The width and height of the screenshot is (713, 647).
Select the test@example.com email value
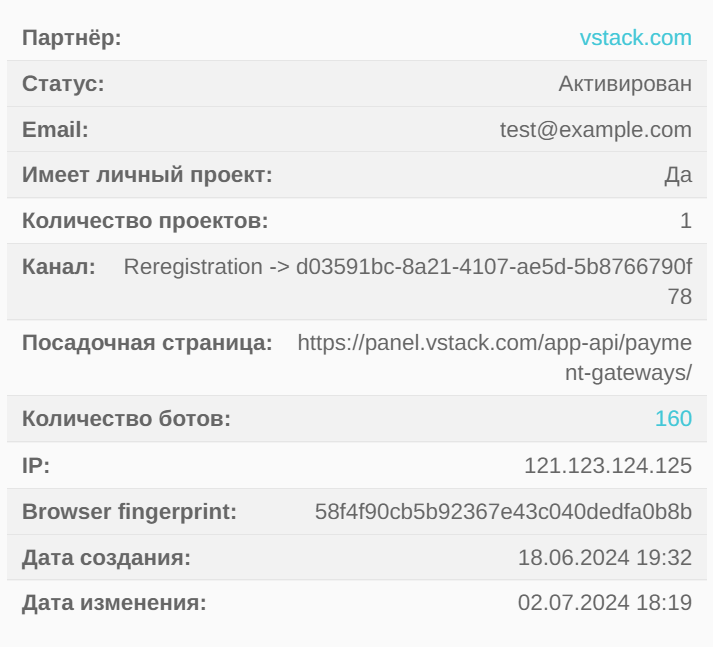click(x=596, y=130)
